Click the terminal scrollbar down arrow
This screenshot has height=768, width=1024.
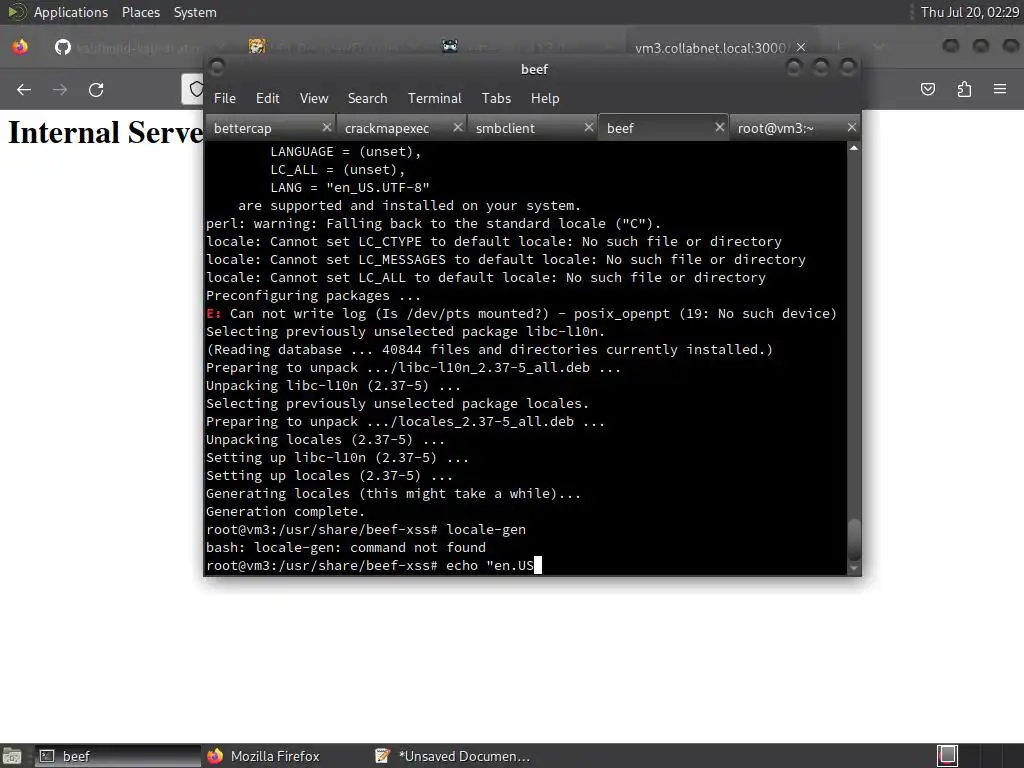[854, 568]
